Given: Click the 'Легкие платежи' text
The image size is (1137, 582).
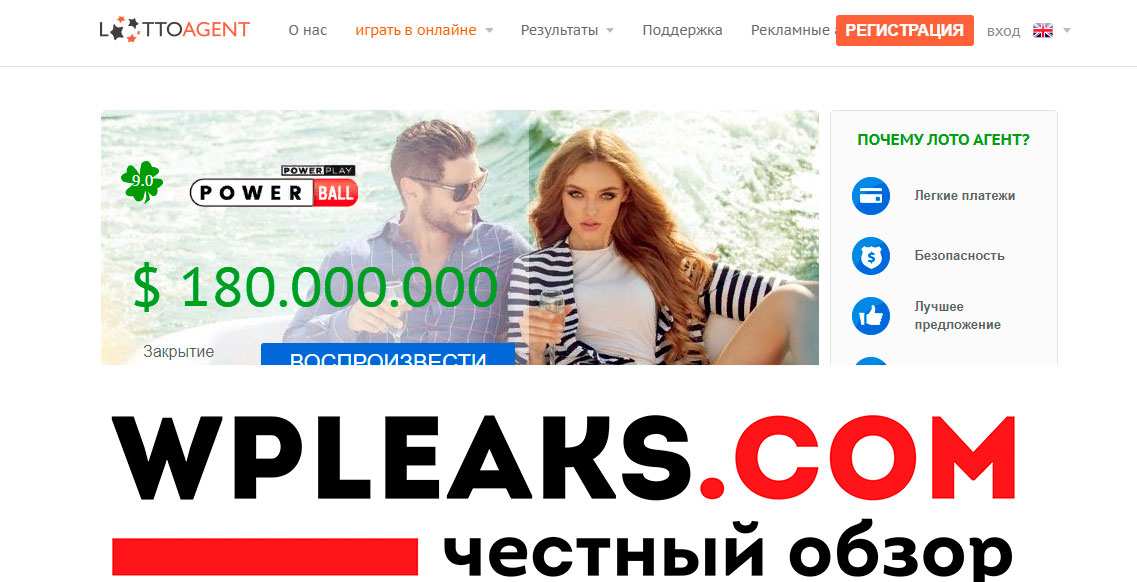Looking at the screenshot, I should tap(964, 196).
